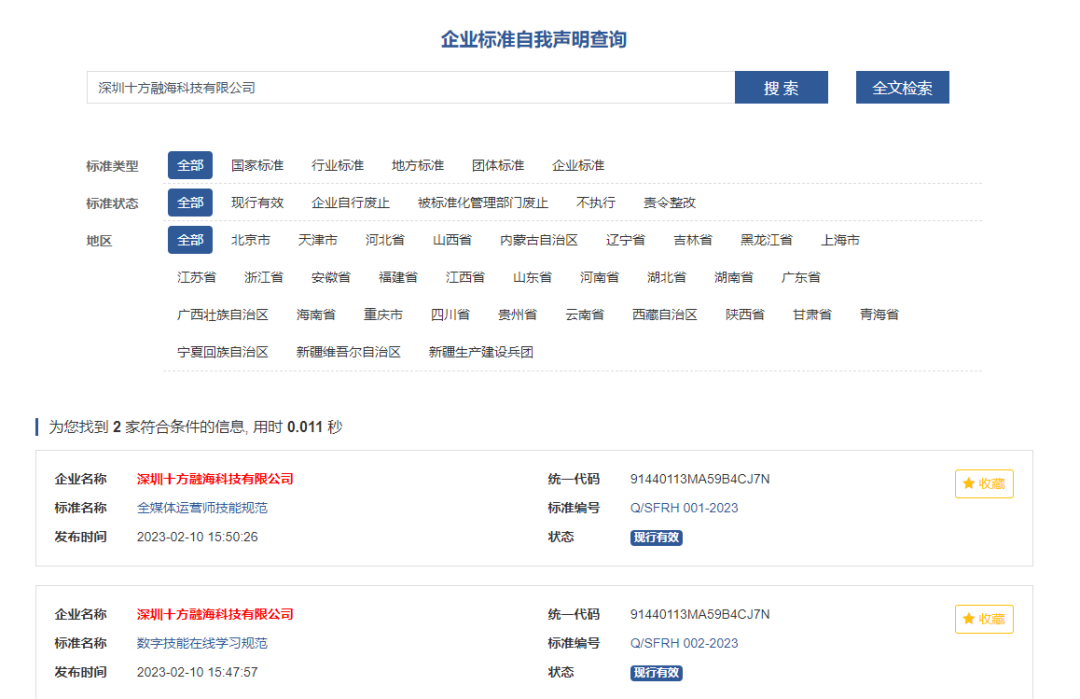Click publish time 2023-02-10 15:50:26
Image resolution: width=1080 pixels, height=699 pixels.
(197, 536)
